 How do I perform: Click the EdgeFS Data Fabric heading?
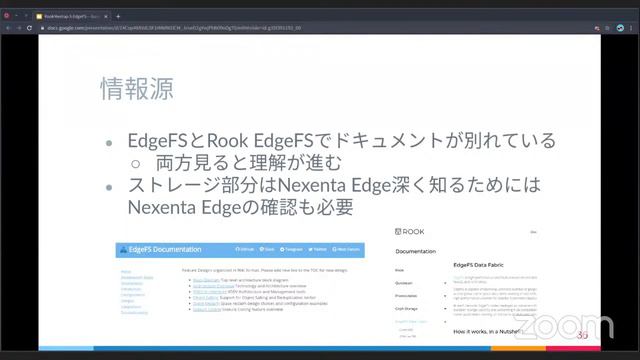478,265
